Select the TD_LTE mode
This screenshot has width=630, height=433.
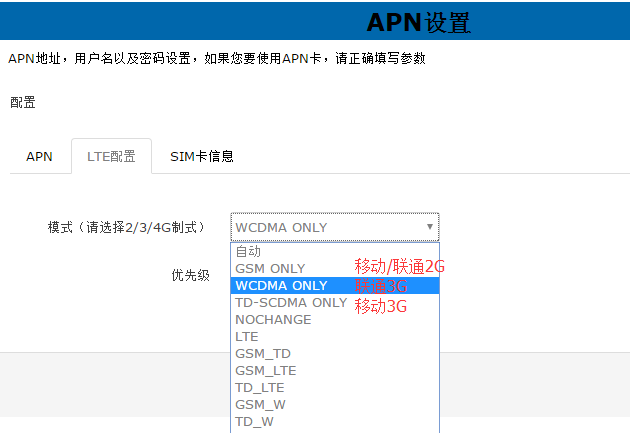pyautogui.click(x=260, y=388)
